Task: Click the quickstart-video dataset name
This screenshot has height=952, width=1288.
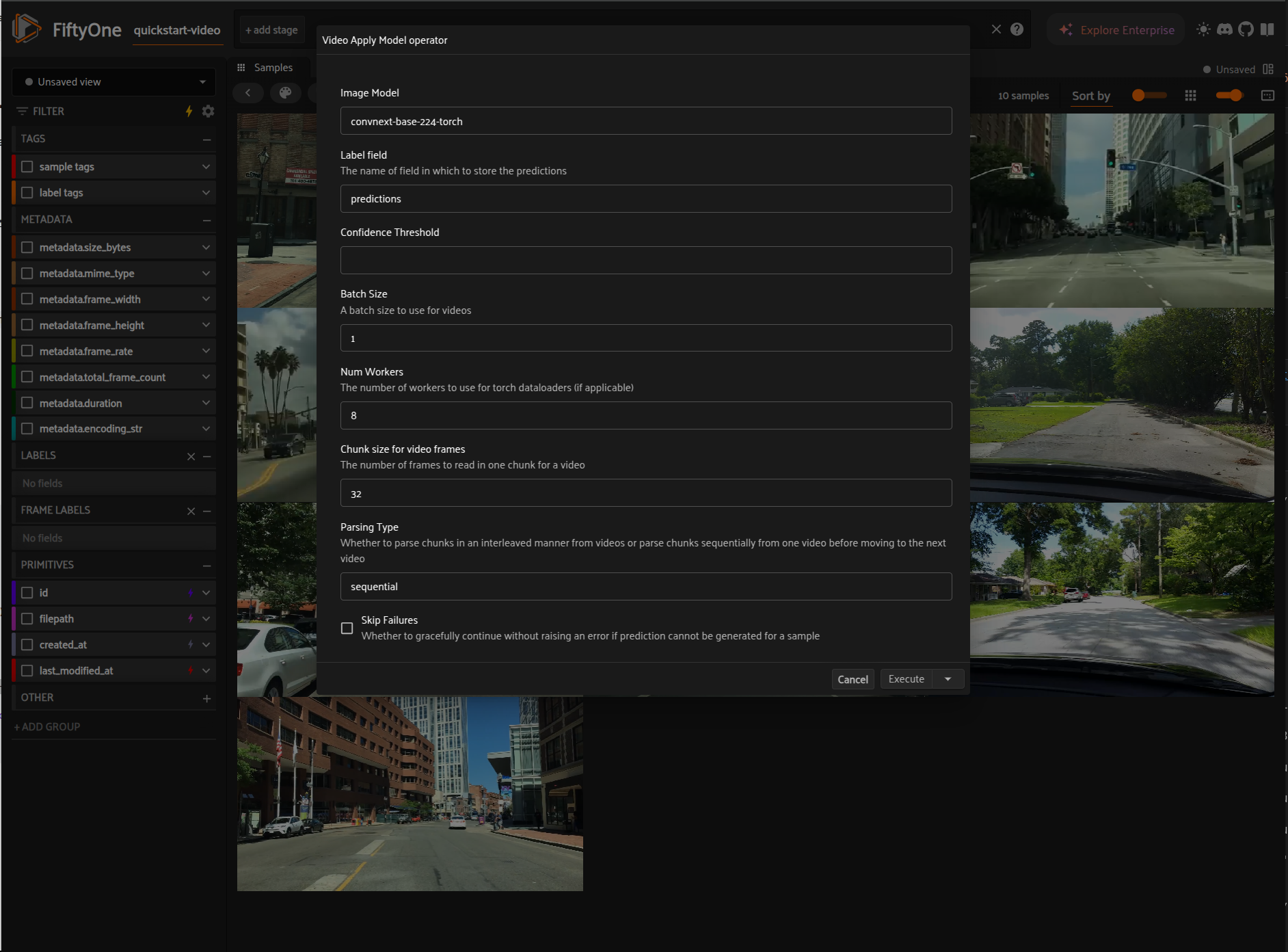Action: tap(177, 30)
